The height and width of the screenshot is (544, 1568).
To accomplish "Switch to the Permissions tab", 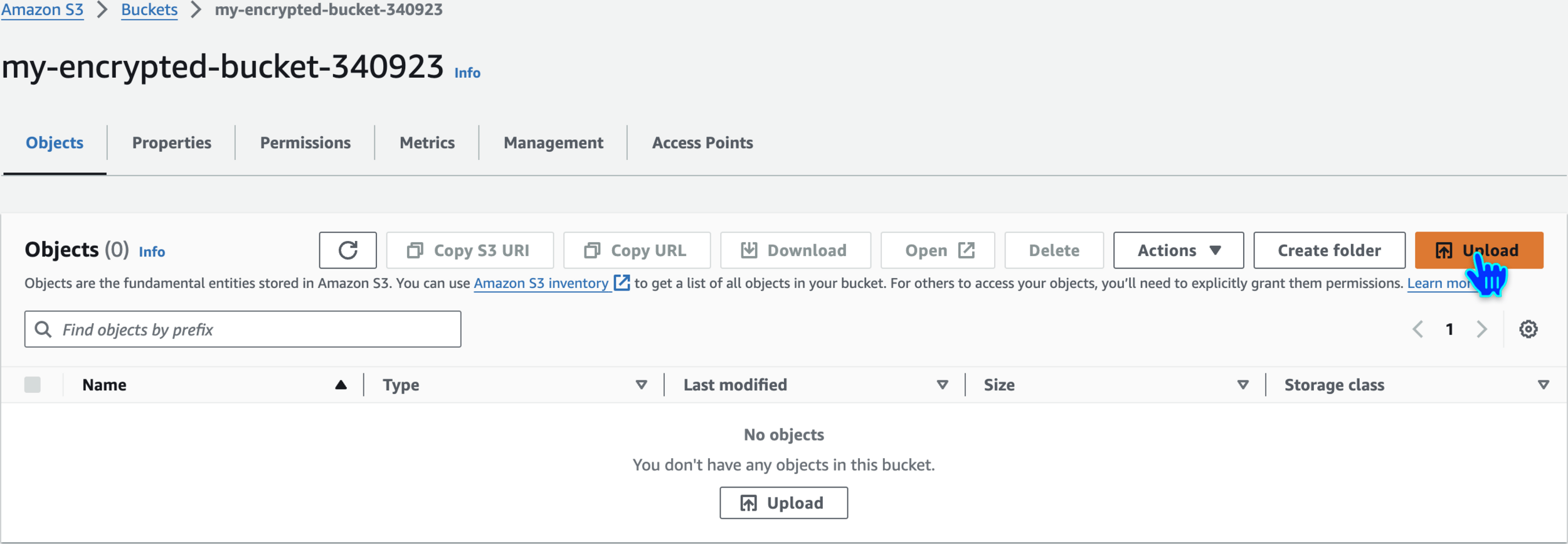I will pyautogui.click(x=305, y=143).
